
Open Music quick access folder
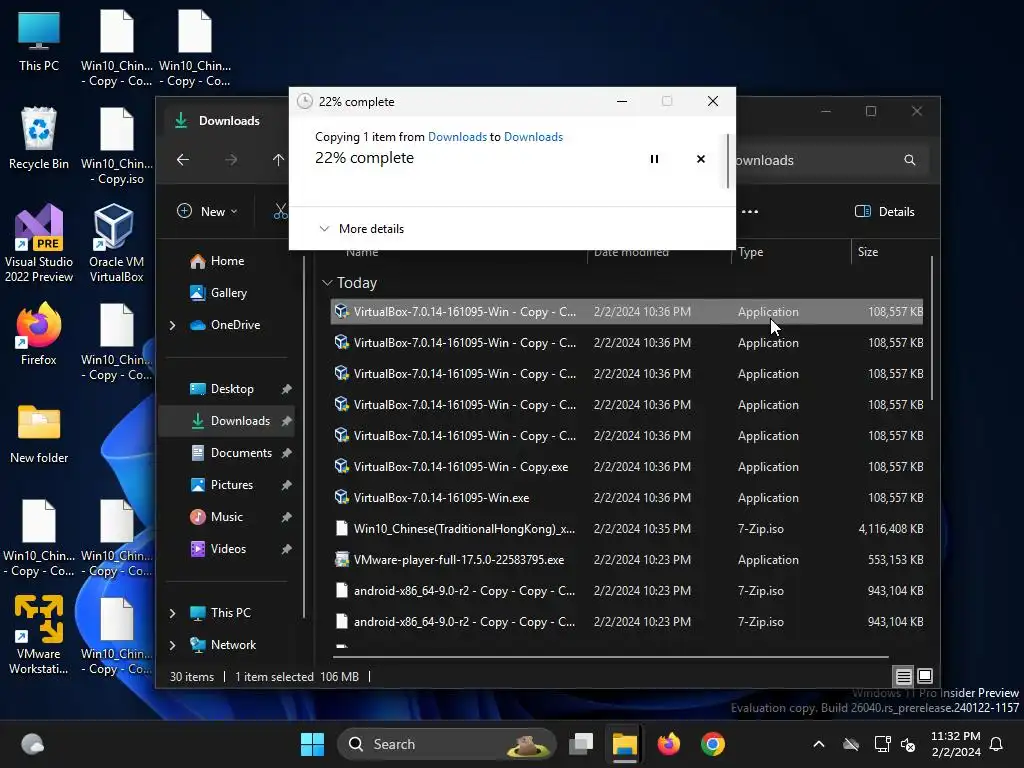pos(227,517)
